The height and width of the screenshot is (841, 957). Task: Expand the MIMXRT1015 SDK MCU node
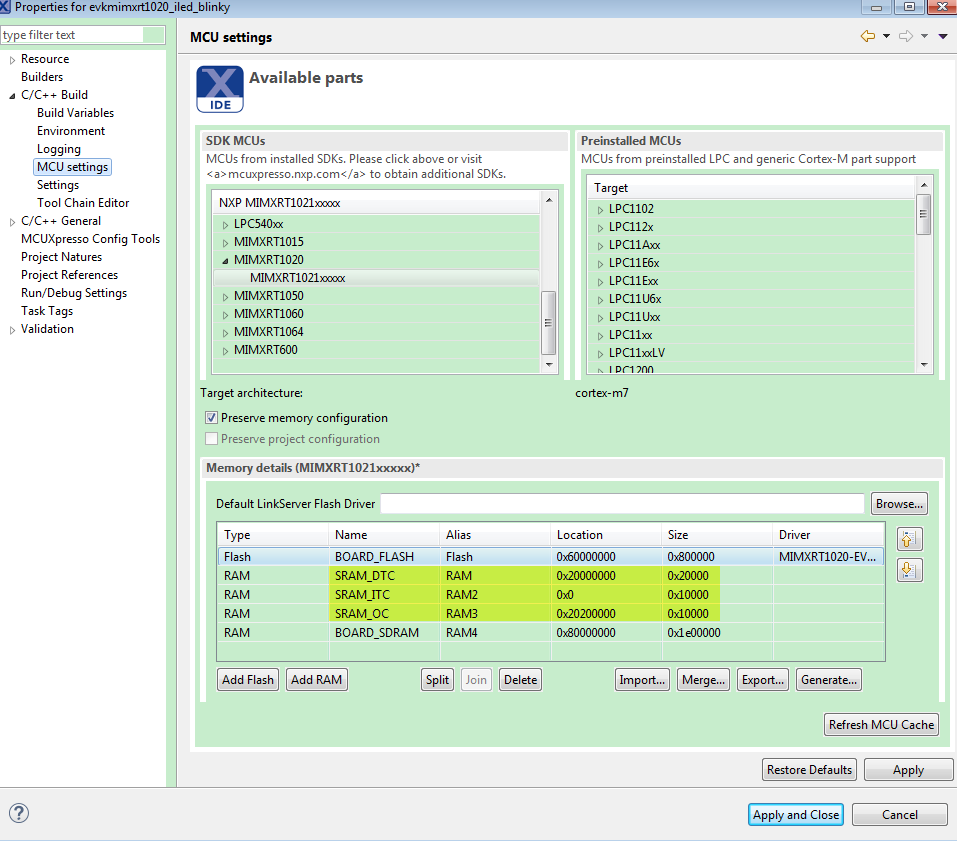tap(225, 243)
